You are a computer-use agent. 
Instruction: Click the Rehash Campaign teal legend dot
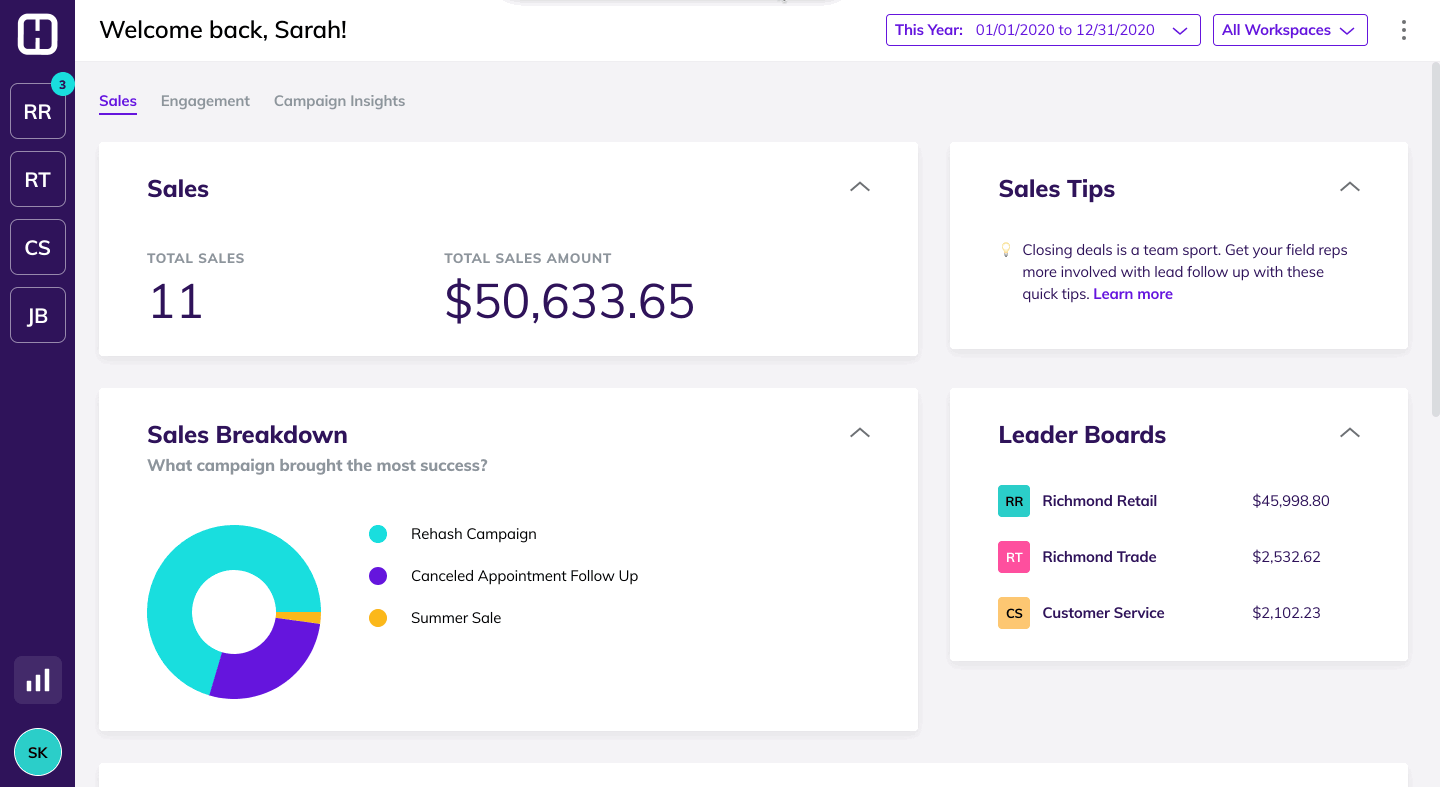pos(378,534)
